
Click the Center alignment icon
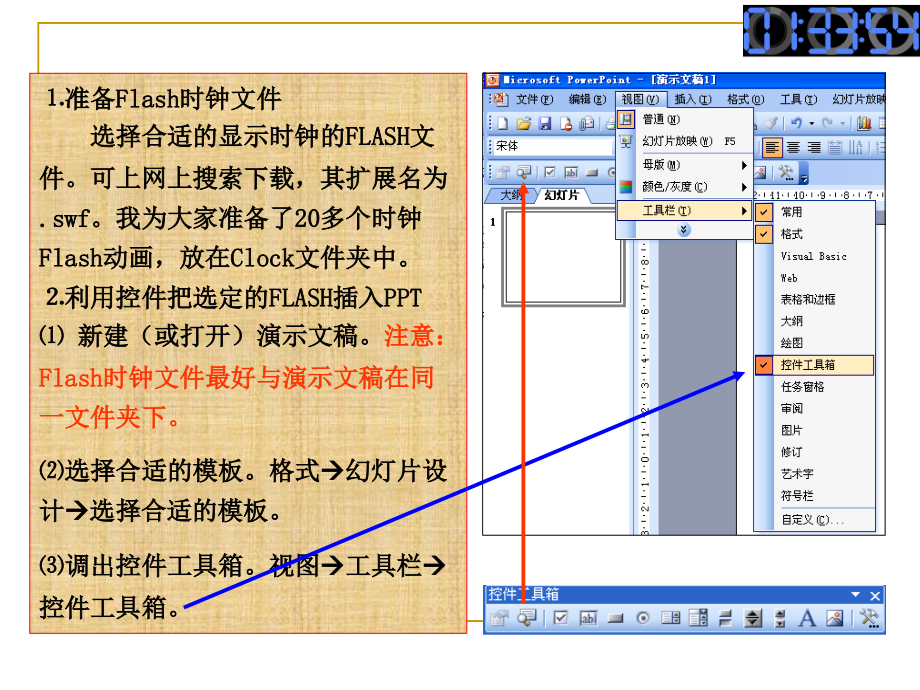793,147
